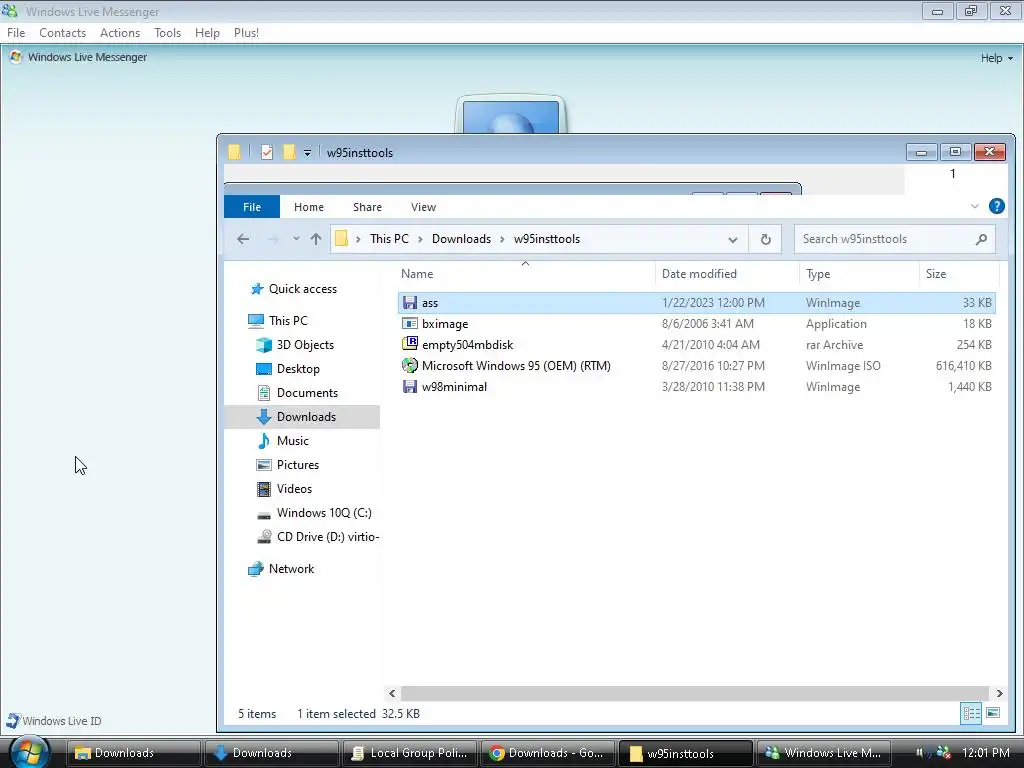Click Windows Live ID link
The image size is (1024, 768).
[61, 721]
